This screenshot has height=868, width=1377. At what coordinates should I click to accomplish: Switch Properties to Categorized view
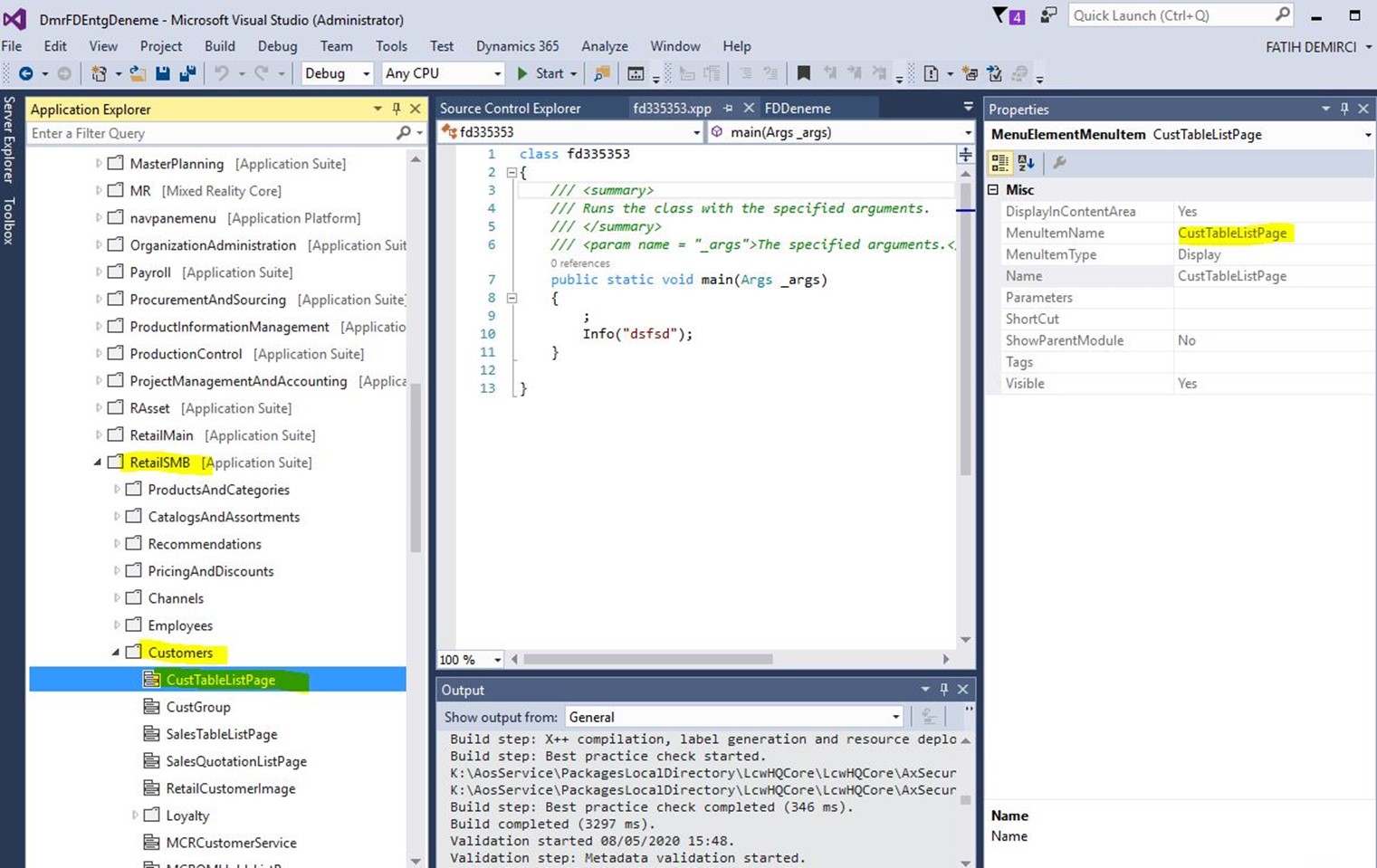click(999, 163)
